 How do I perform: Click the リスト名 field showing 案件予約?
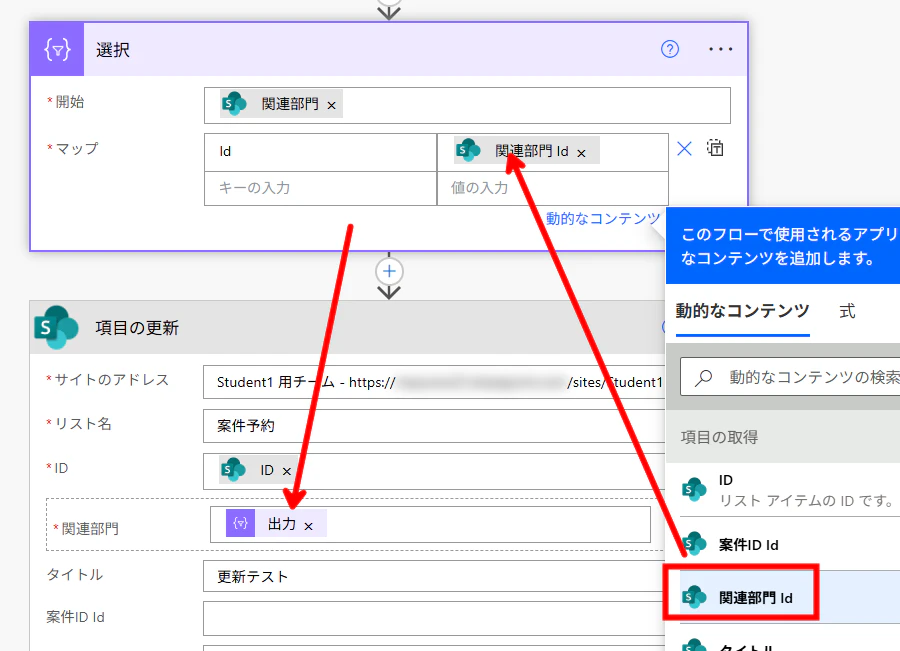coord(434,425)
